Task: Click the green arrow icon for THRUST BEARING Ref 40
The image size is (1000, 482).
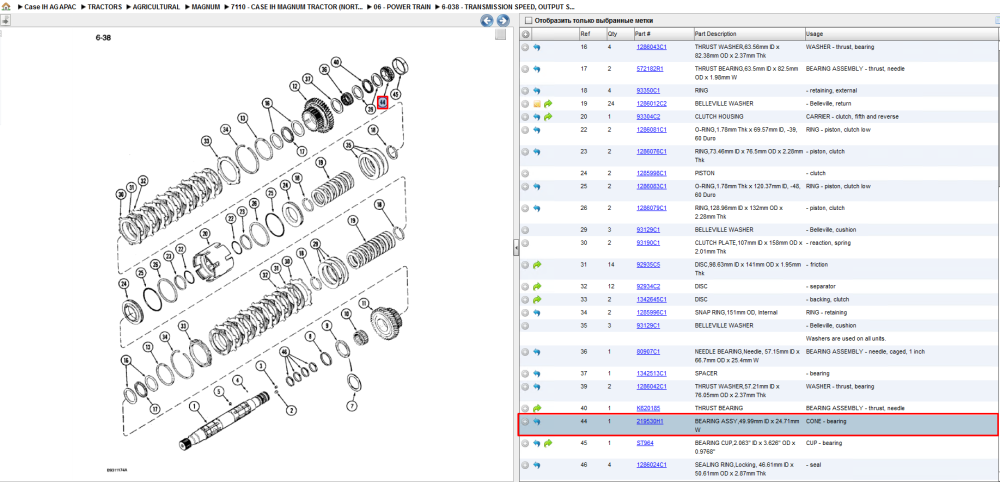Action: coord(537,408)
